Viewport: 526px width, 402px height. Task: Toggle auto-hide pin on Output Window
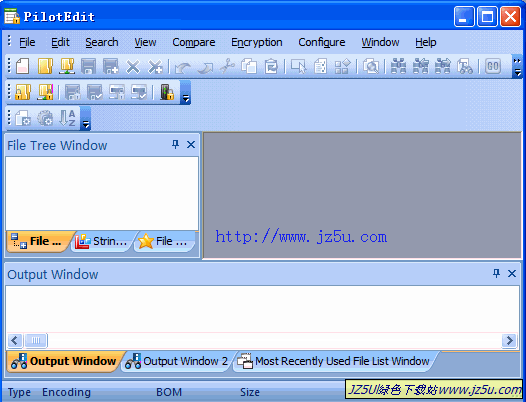coord(496,273)
